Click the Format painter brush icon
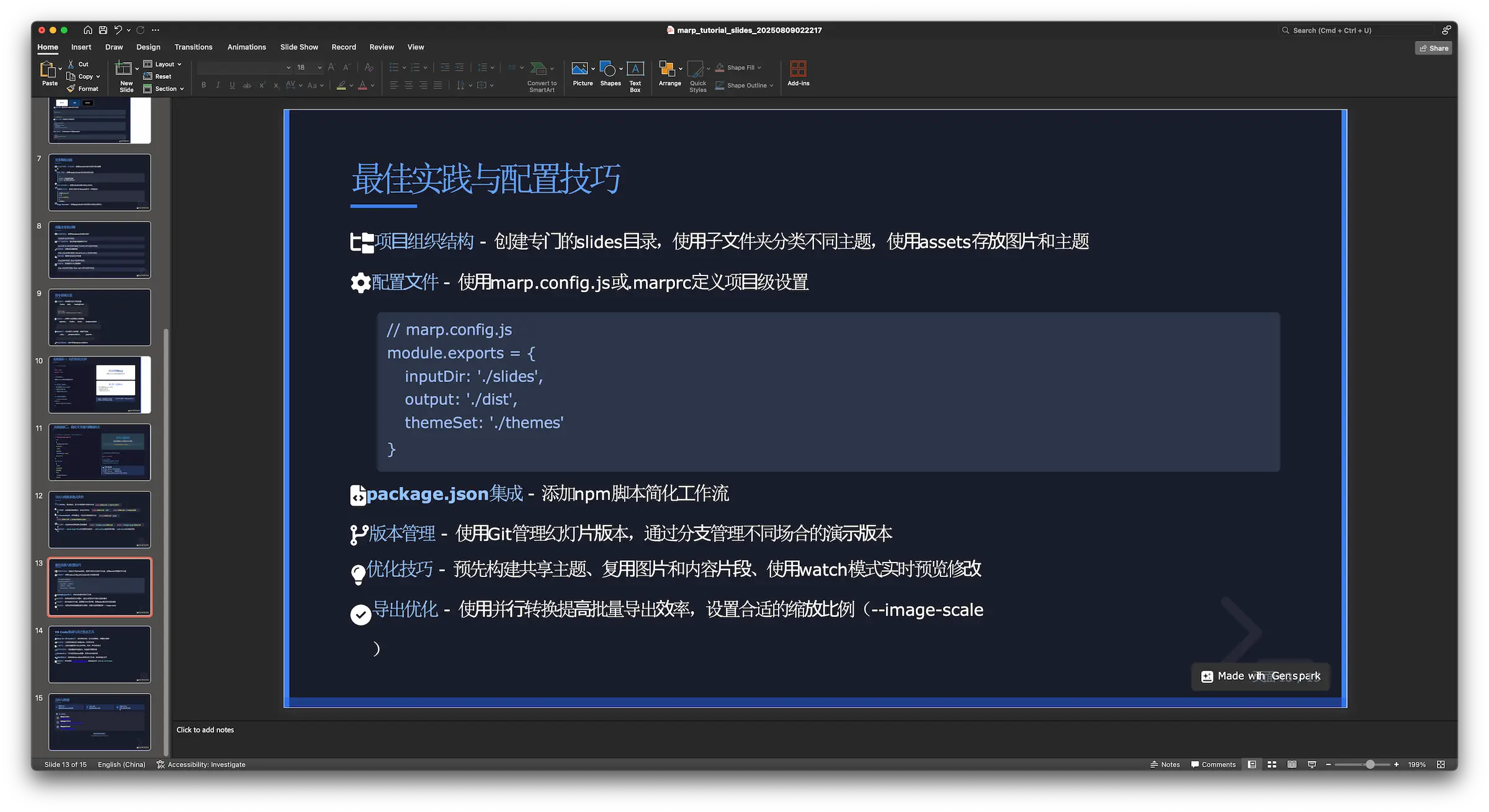The width and height of the screenshot is (1489, 812). [71, 89]
